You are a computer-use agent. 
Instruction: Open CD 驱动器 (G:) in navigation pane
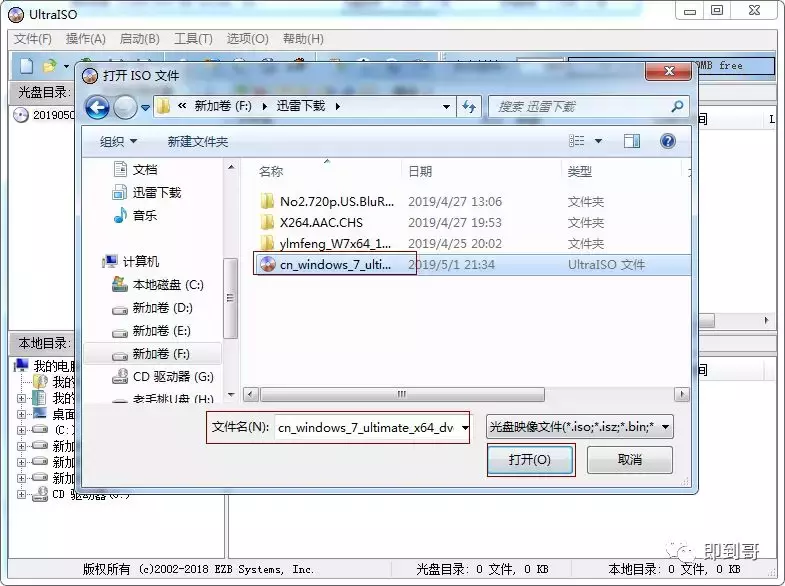[x=163, y=376]
